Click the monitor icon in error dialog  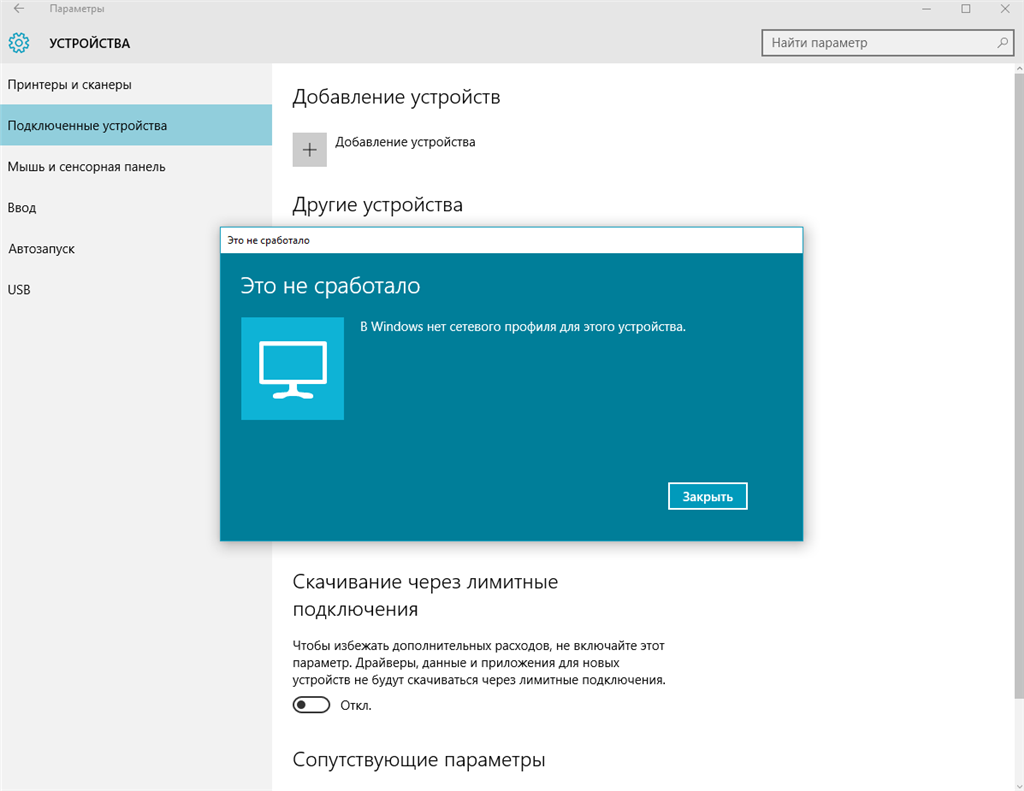293,368
